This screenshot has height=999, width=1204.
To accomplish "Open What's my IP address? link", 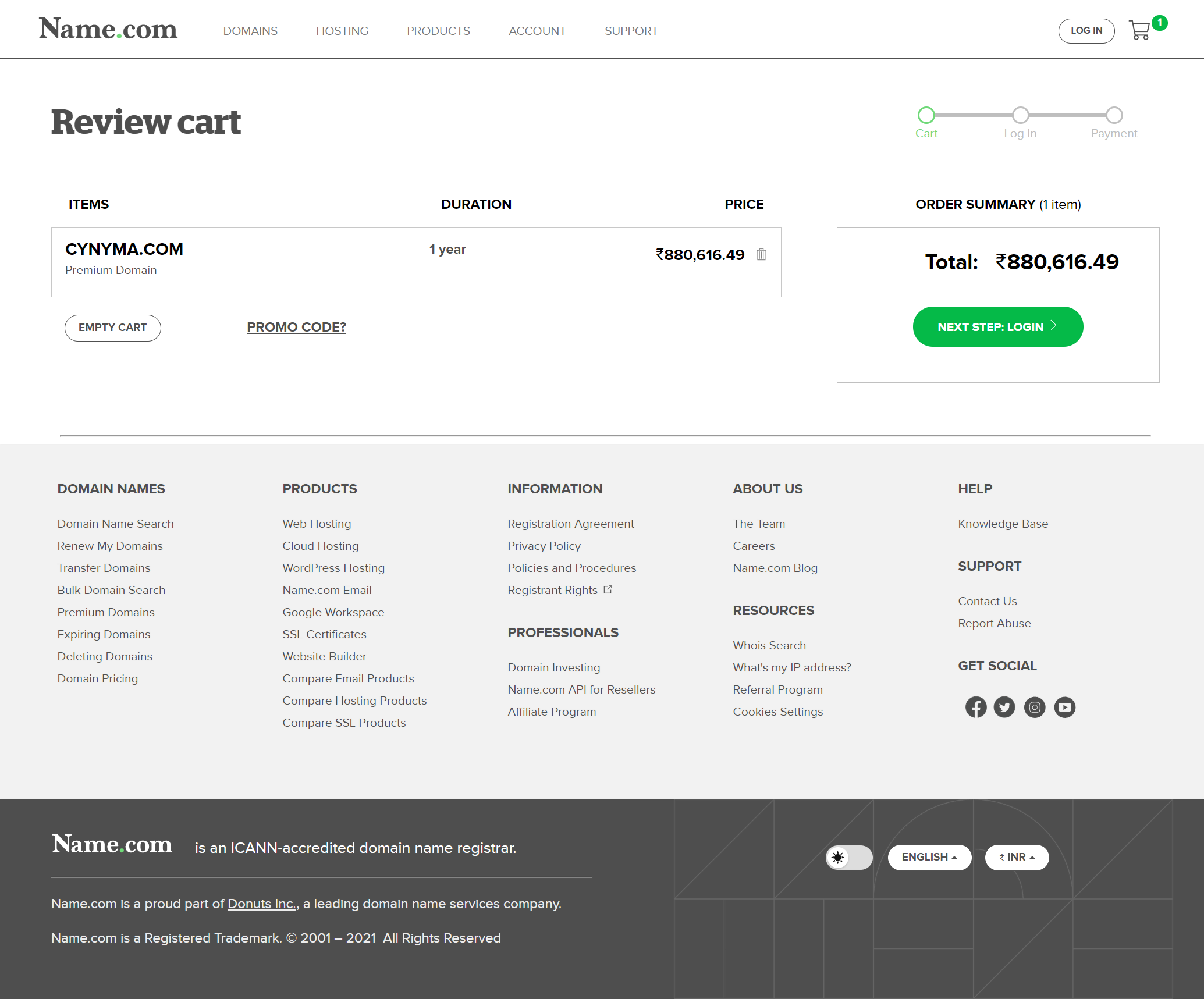I will coord(792,667).
